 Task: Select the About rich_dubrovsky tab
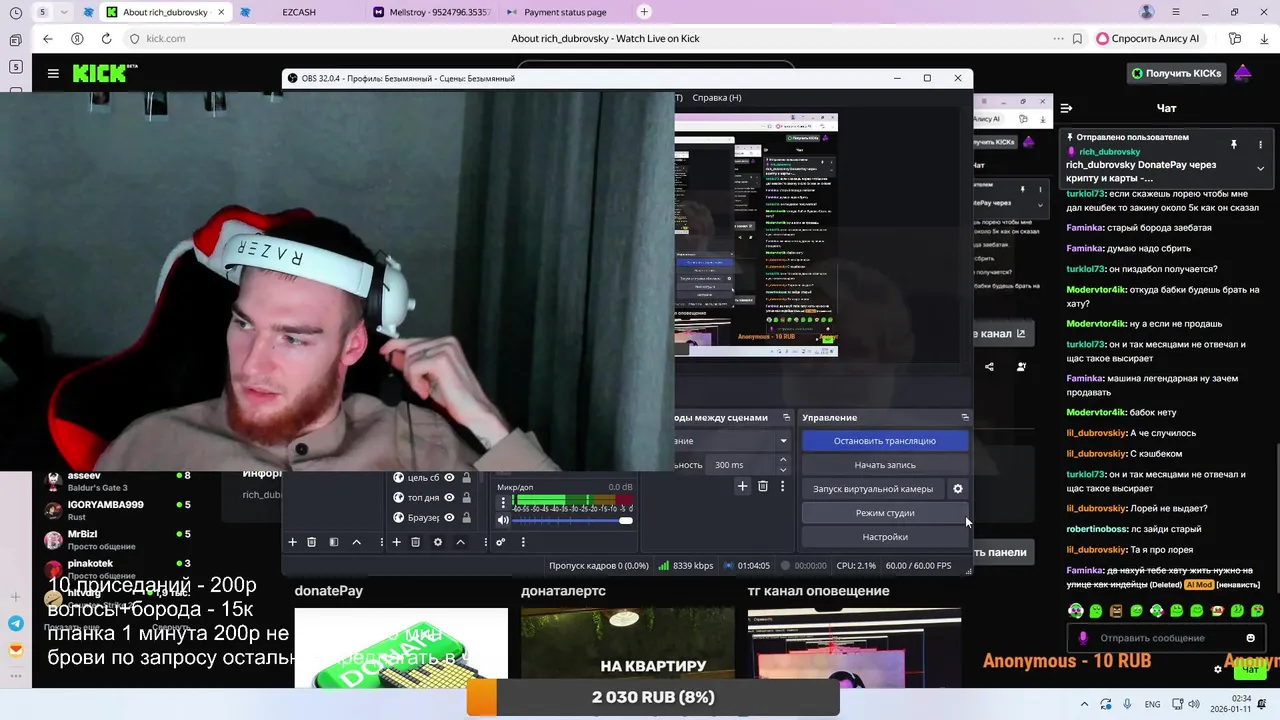165,12
